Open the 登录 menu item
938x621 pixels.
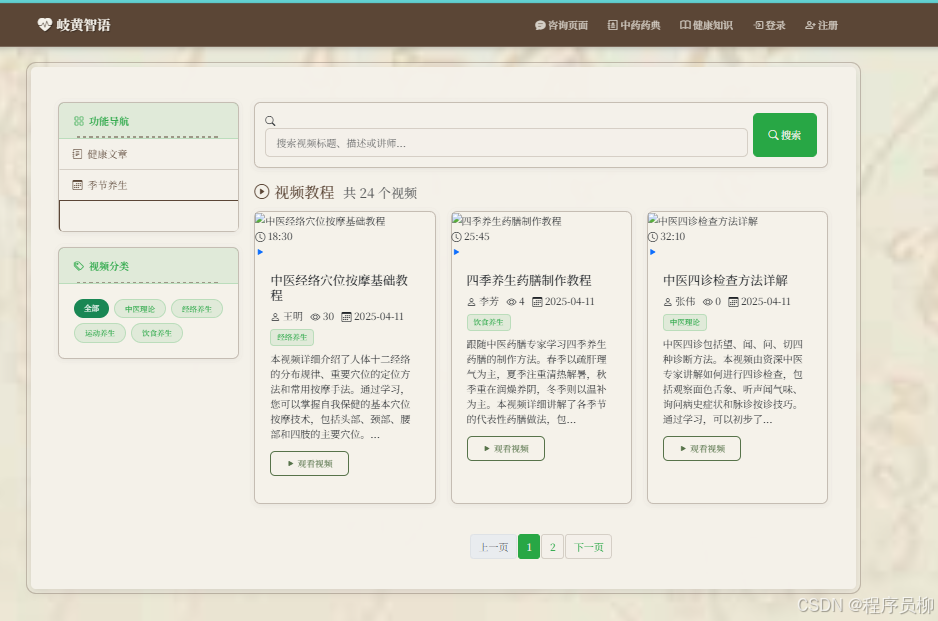click(773, 25)
